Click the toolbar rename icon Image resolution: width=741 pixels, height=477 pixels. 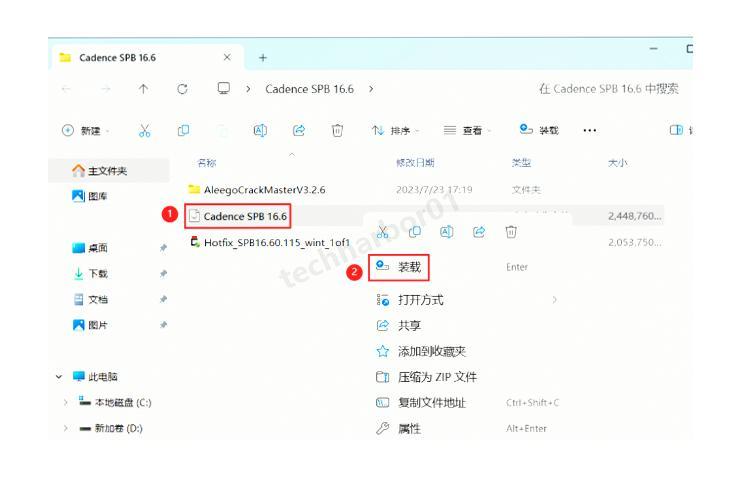pyautogui.click(x=260, y=130)
